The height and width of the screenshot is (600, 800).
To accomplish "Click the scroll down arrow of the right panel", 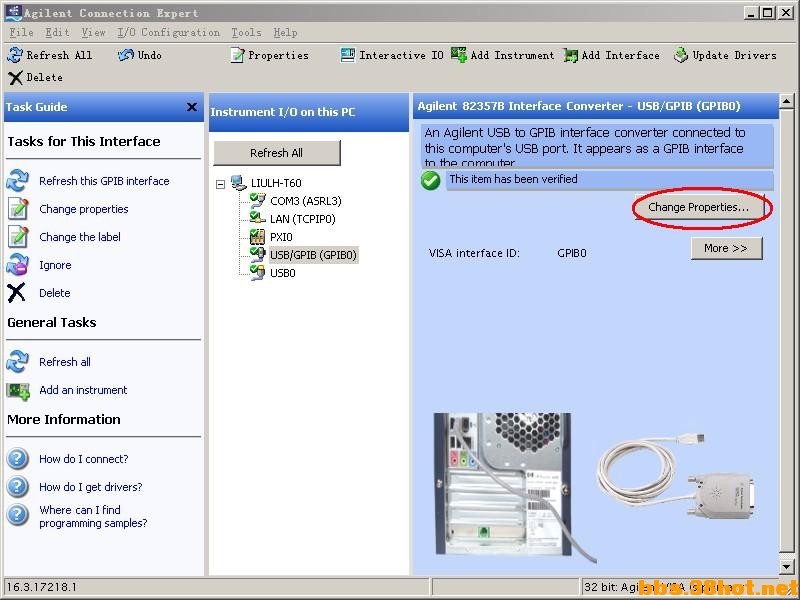I will pos(786,566).
